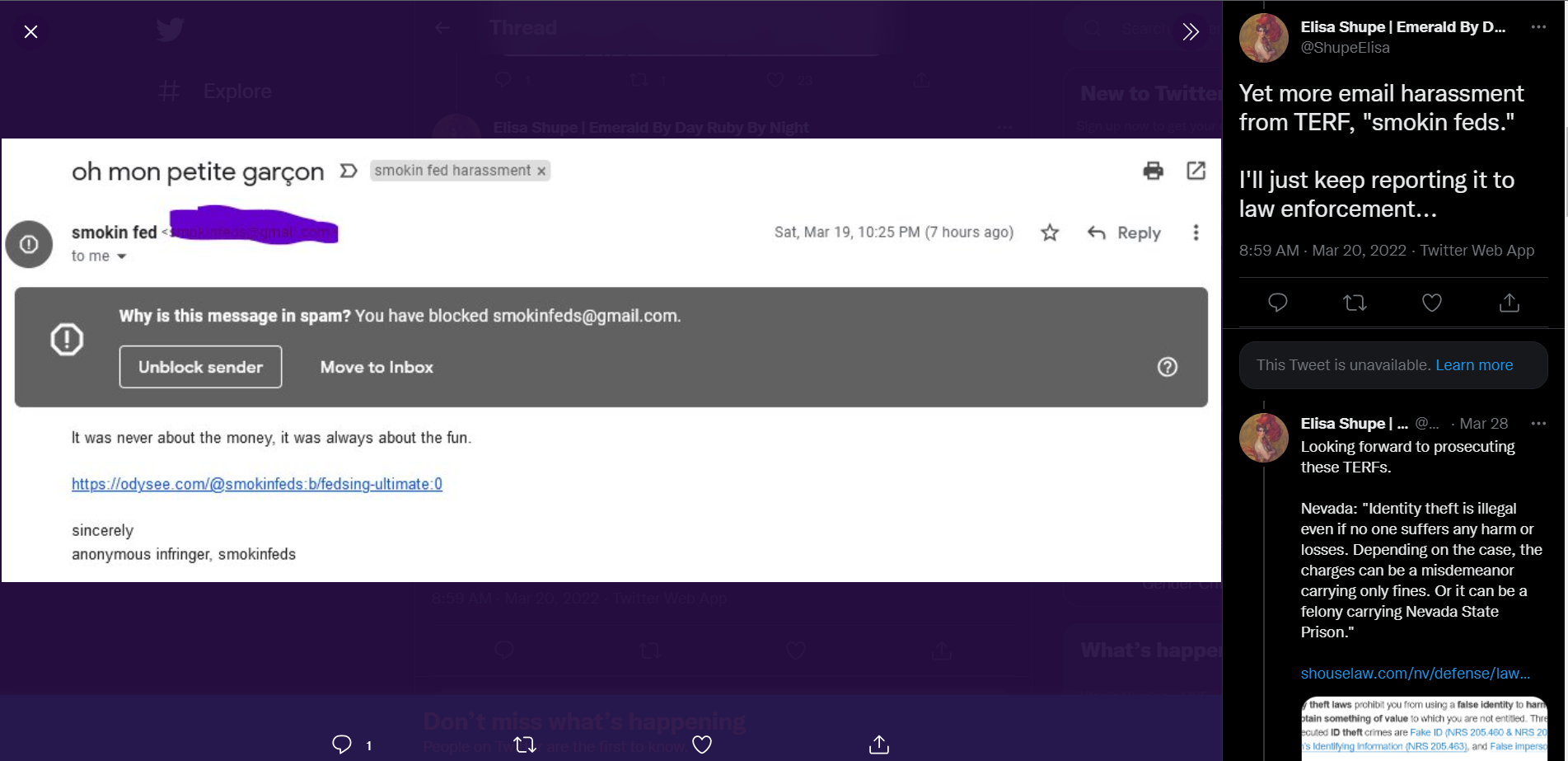The height and width of the screenshot is (761, 1568).
Task: Click the Twitter bird logo behind the overlay
Action: pyautogui.click(x=171, y=30)
